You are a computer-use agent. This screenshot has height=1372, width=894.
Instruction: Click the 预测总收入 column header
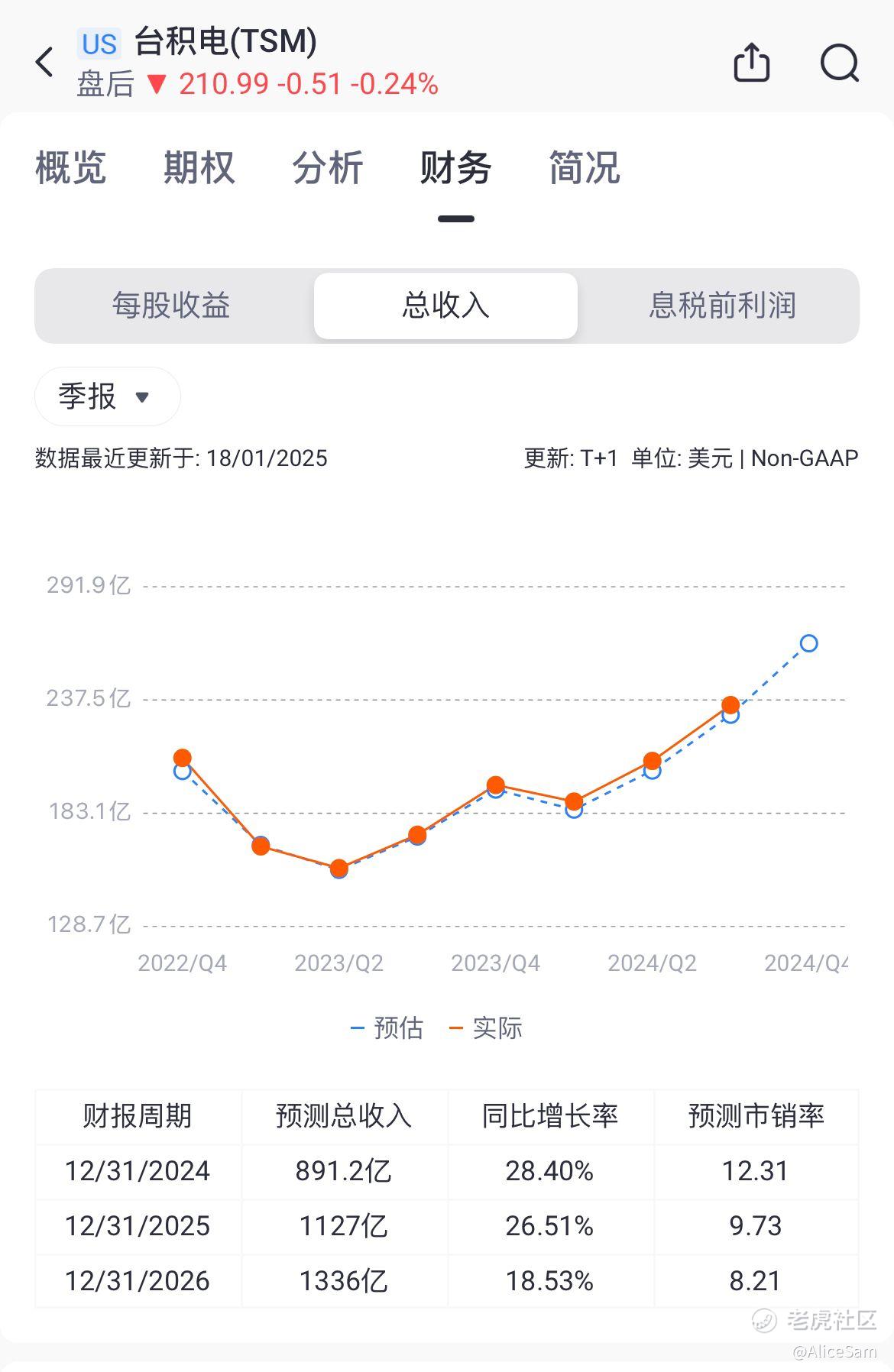click(x=344, y=1116)
